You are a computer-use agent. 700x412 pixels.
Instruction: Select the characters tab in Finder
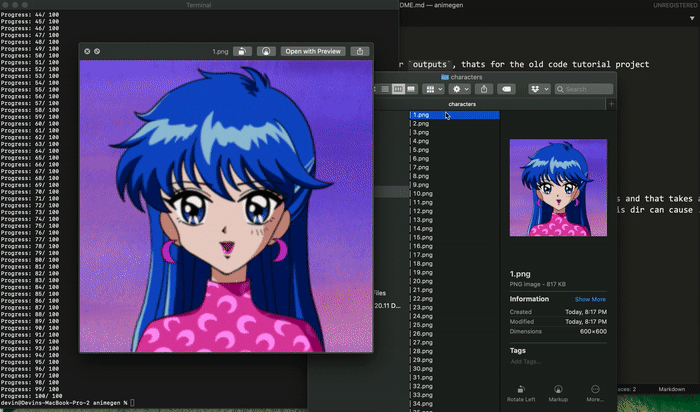tap(462, 104)
